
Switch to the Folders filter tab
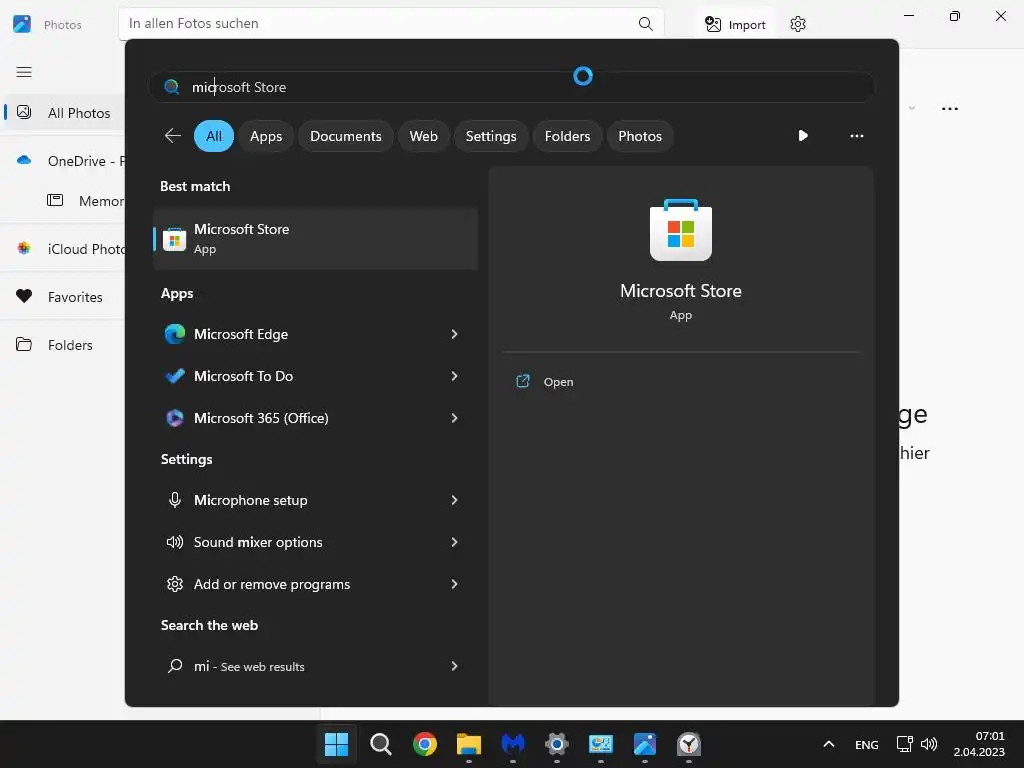click(x=568, y=136)
